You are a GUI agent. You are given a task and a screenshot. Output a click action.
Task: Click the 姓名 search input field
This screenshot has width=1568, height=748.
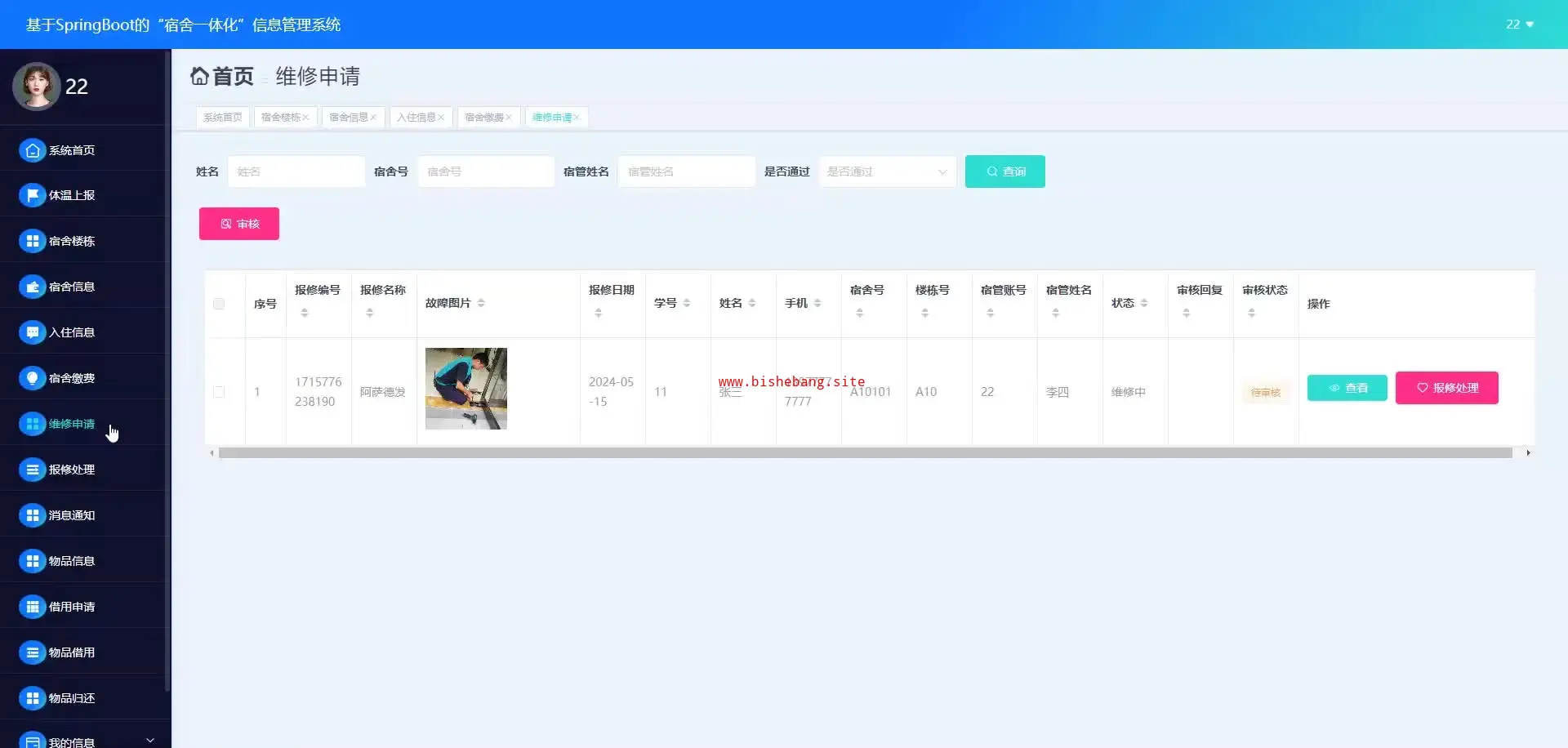[x=296, y=171]
